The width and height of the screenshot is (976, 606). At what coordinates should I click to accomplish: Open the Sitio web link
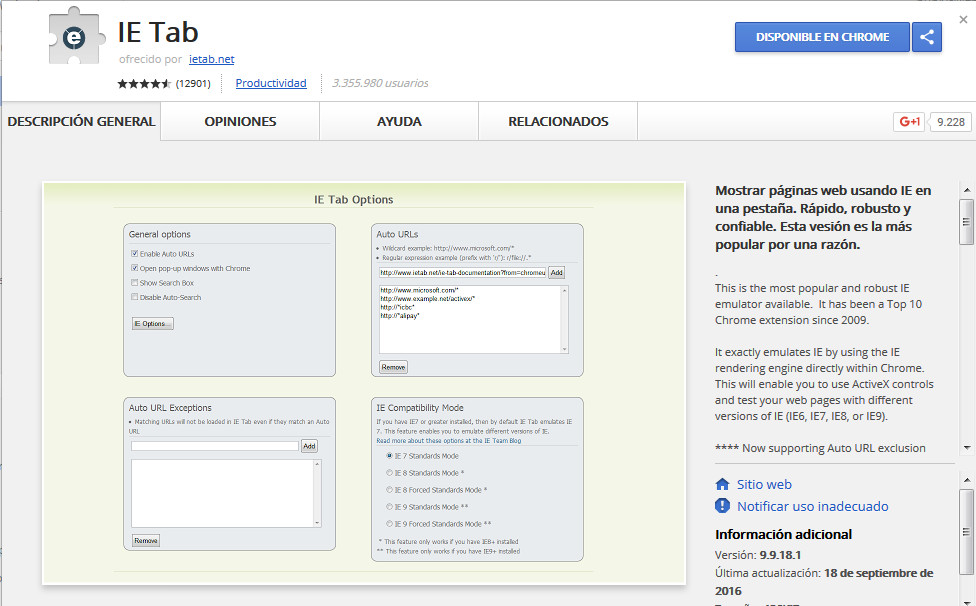pos(764,484)
